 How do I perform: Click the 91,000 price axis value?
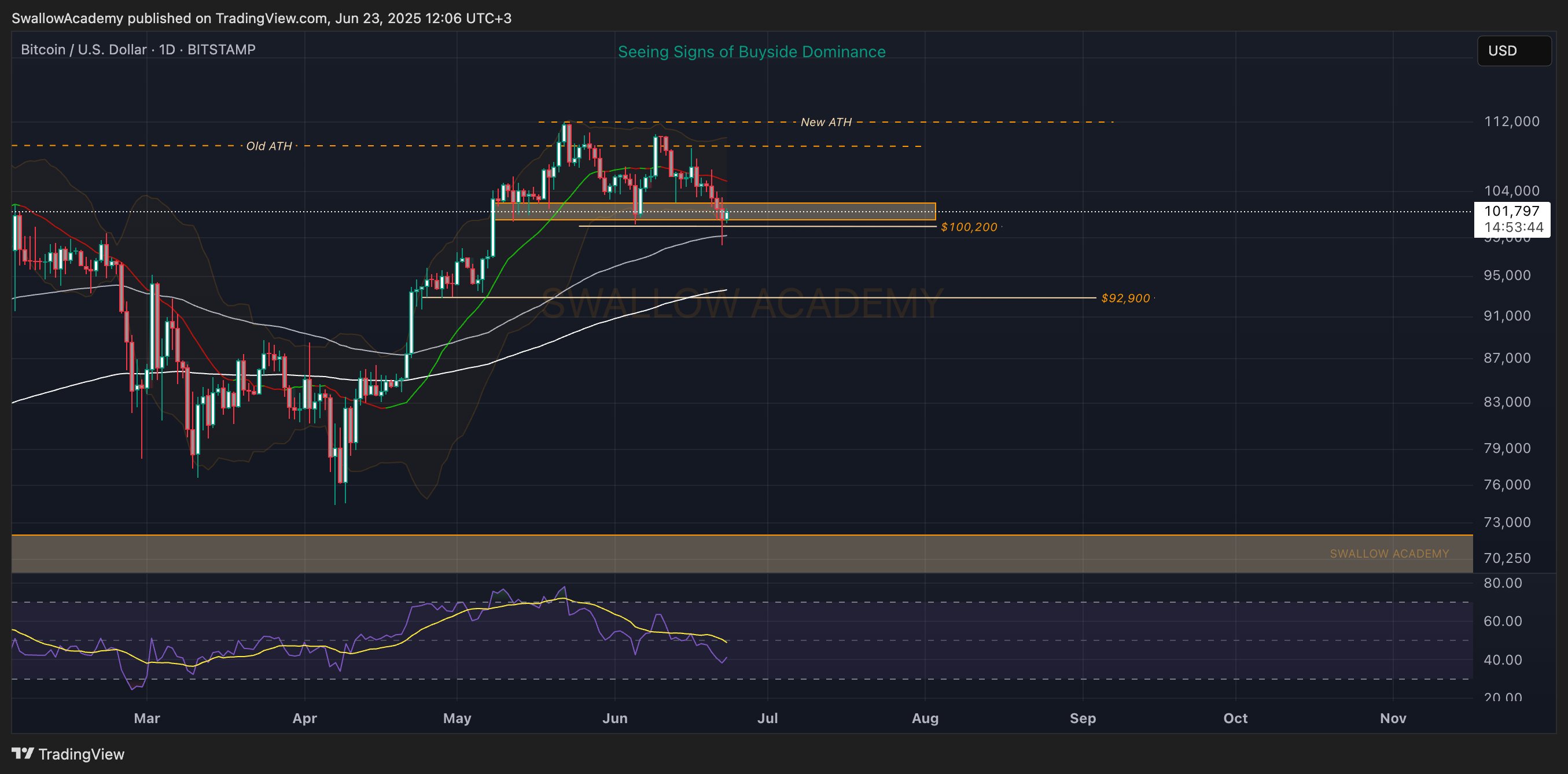pos(1507,315)
